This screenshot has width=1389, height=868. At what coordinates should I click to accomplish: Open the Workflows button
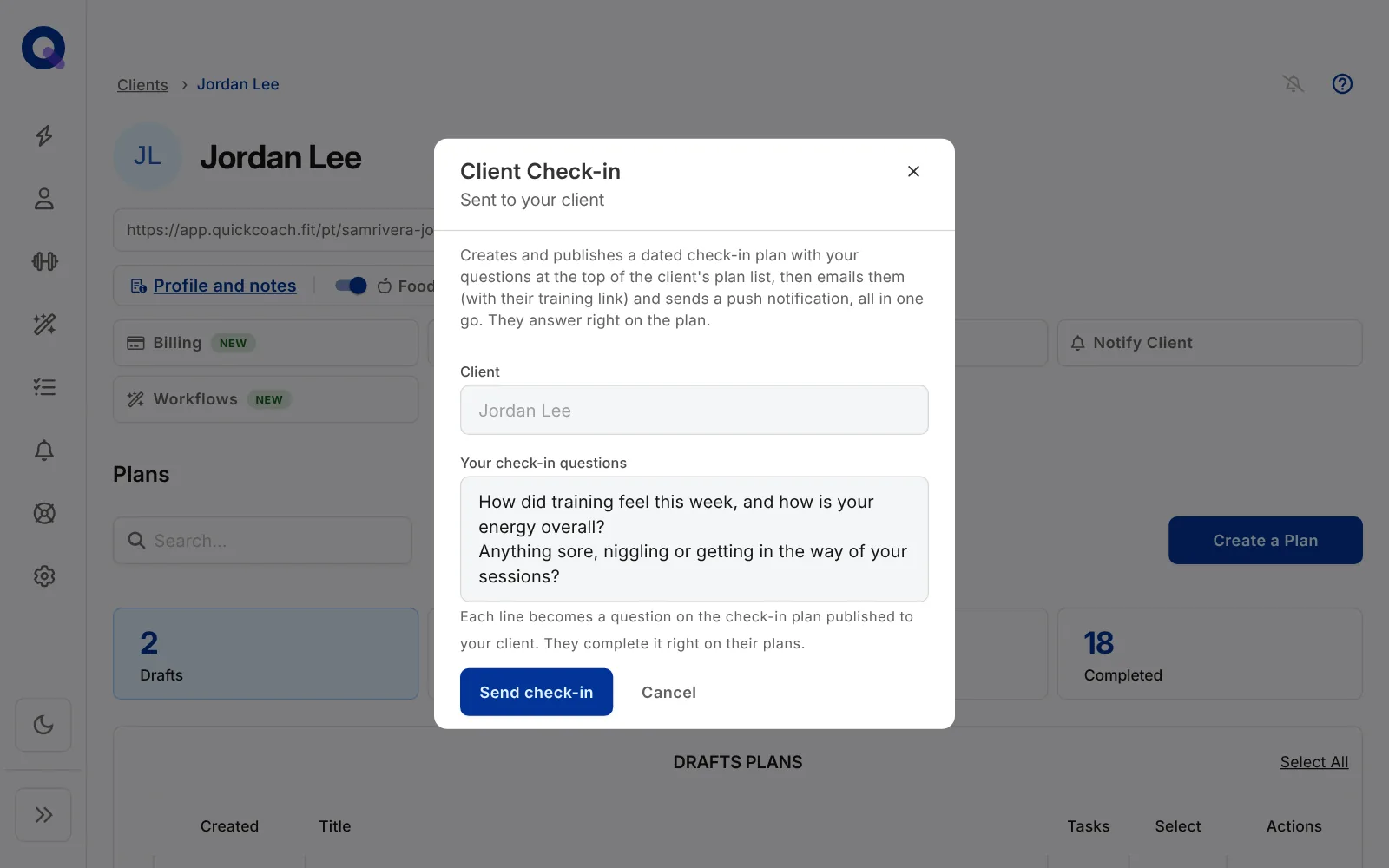tap(266, 399)
